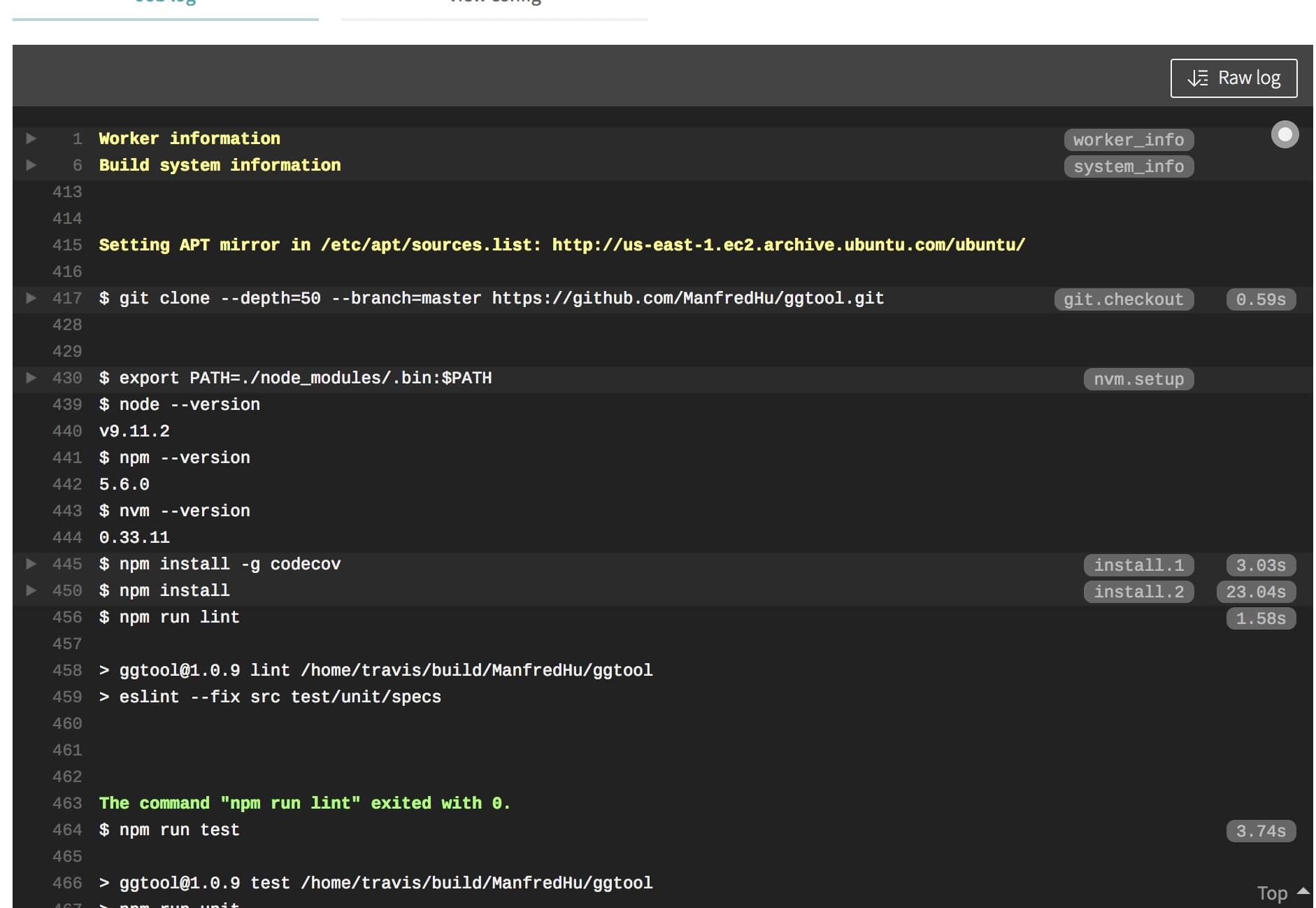Select line number 464
Viewport: 1316px width, 908px height.
(x=67, y=830)
